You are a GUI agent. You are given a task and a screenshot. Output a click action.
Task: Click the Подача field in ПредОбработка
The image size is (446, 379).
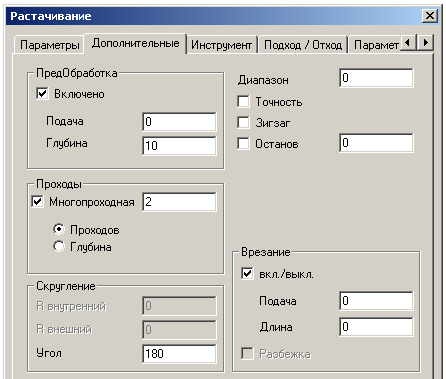(x=179, y=122)
